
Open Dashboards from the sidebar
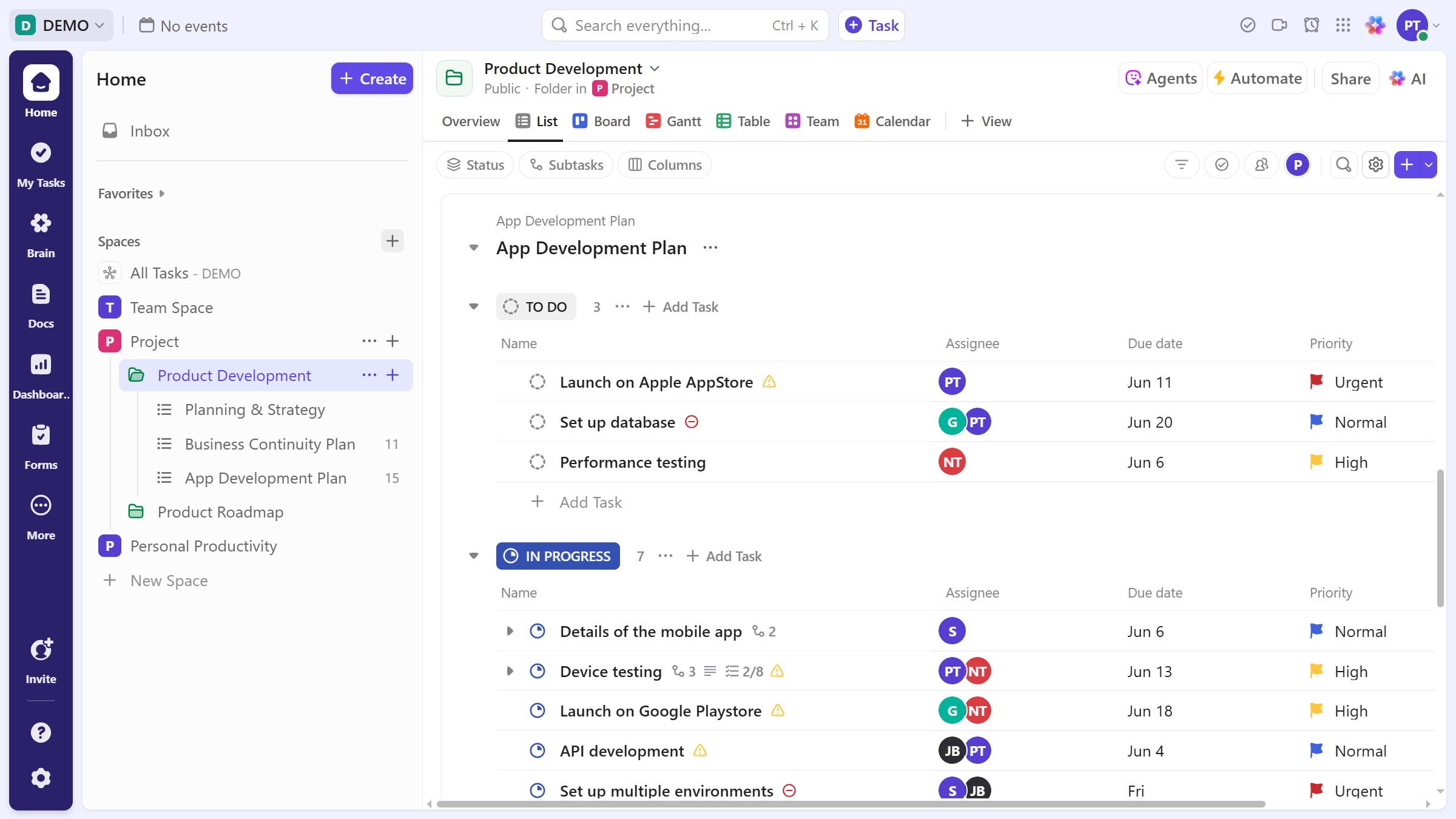(x=41, y=375)
